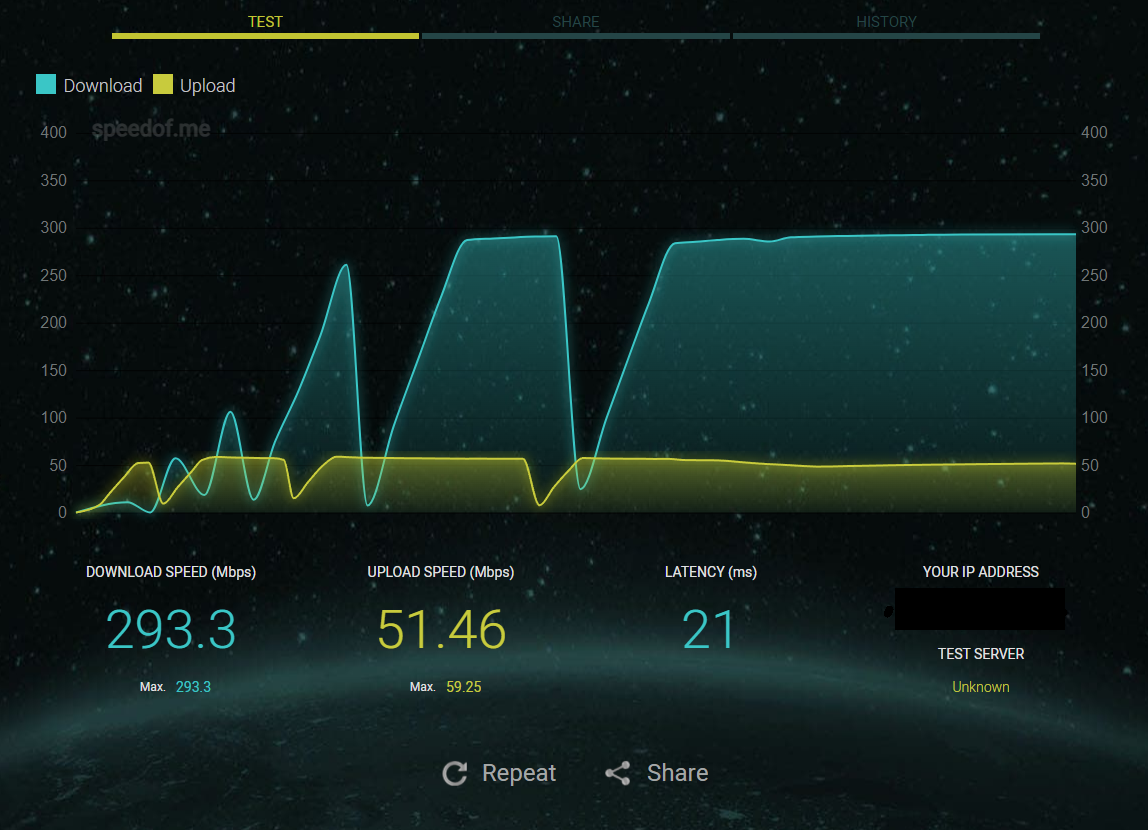Image resolution: width=1148 pixels, height=830 pixels.
Task: Click the Max. 59.25 upload value
Action: [463, 687]
